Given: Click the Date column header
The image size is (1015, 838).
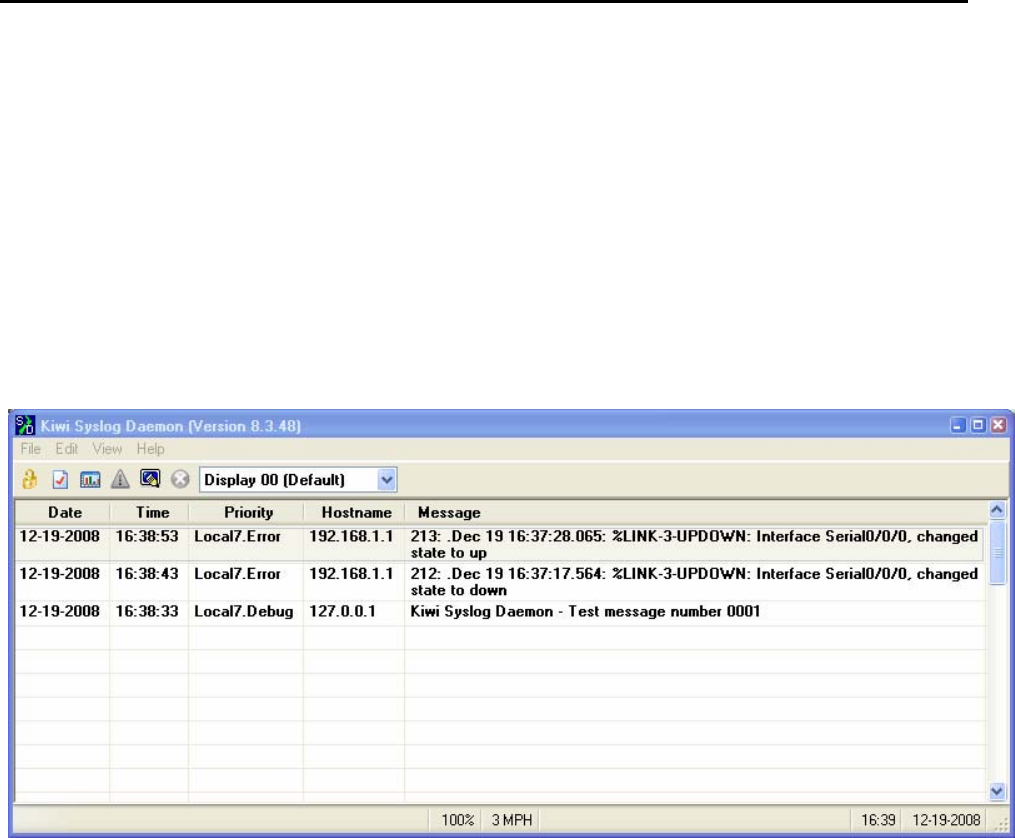Looking at the screenshot, I should coord(63,513).
